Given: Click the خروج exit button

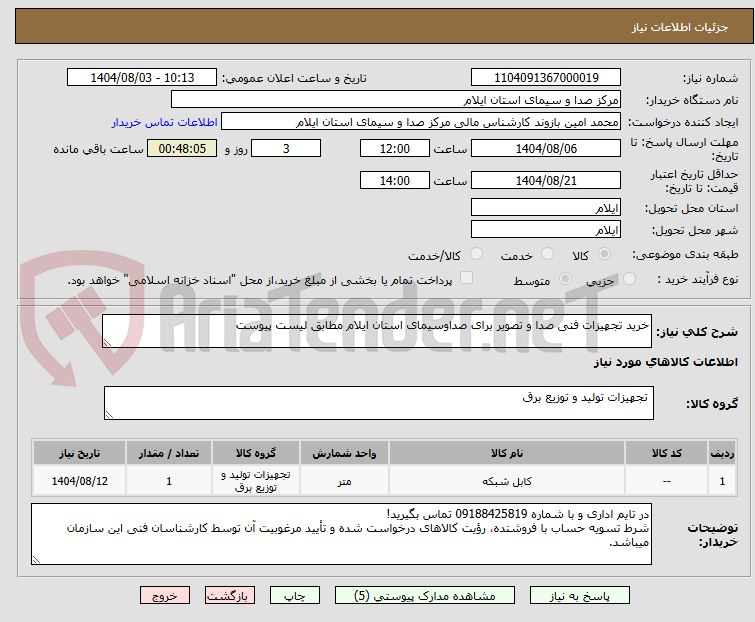Looking at the screenshot, I should tap(165, 596).
